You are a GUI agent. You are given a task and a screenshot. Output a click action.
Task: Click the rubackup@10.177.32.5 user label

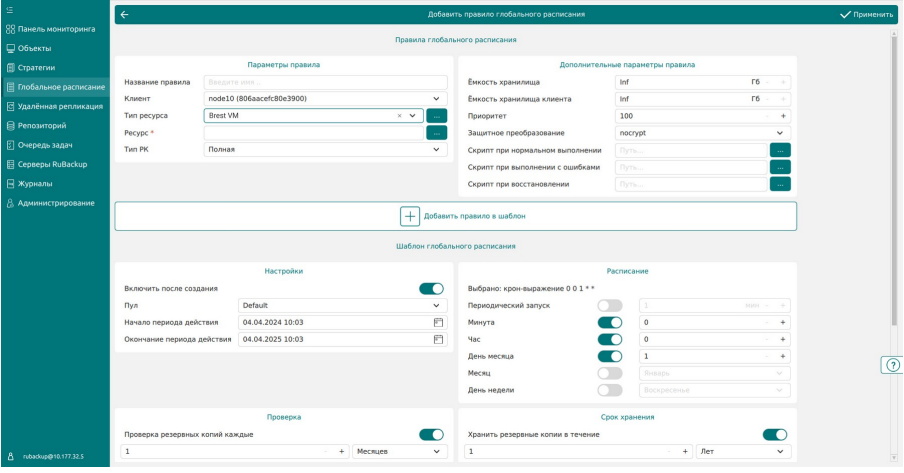click(53, 456)
